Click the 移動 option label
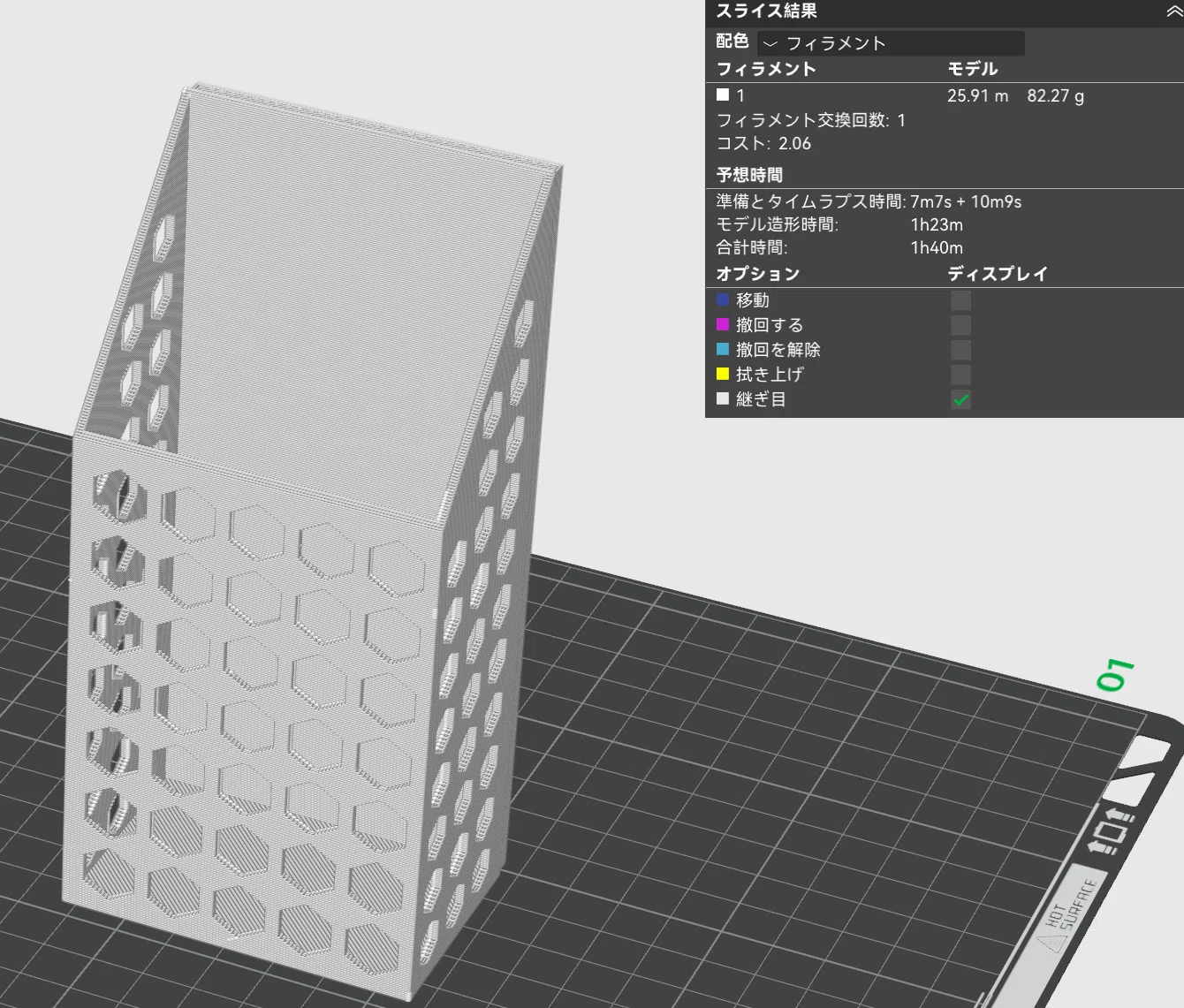Screen dimensions: 1184x1008 753,300
